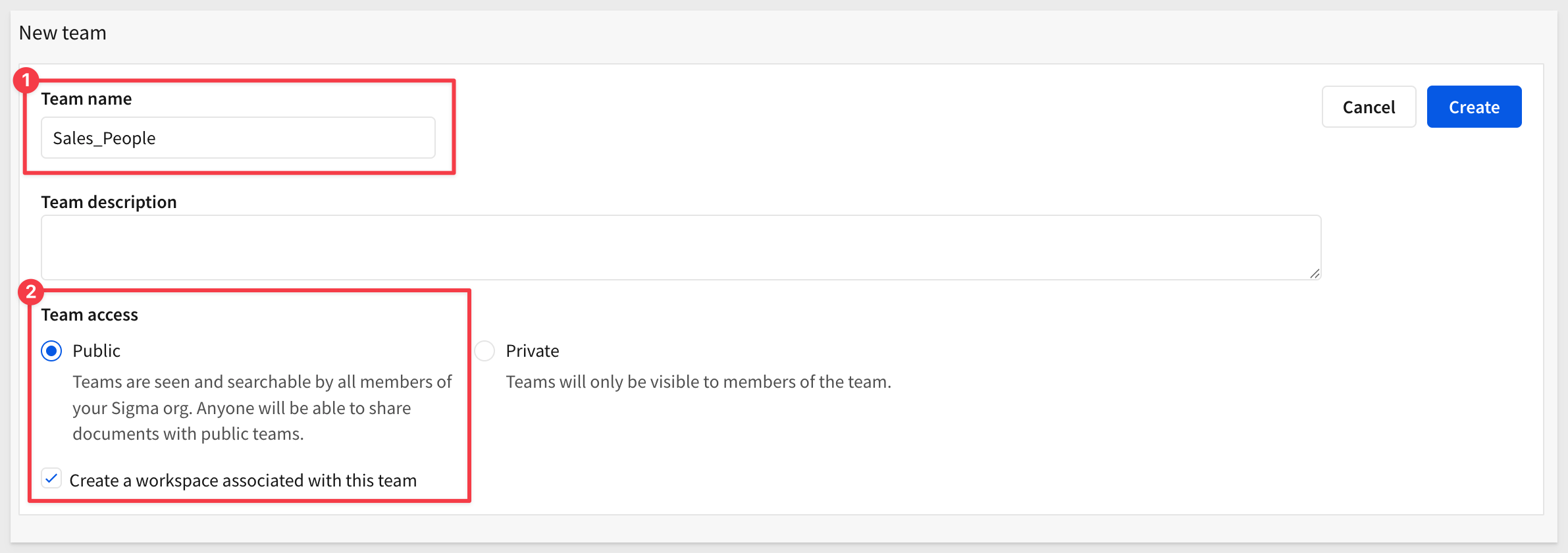Click the description box resize handle
The image size is (1568, 553).
1315,273
